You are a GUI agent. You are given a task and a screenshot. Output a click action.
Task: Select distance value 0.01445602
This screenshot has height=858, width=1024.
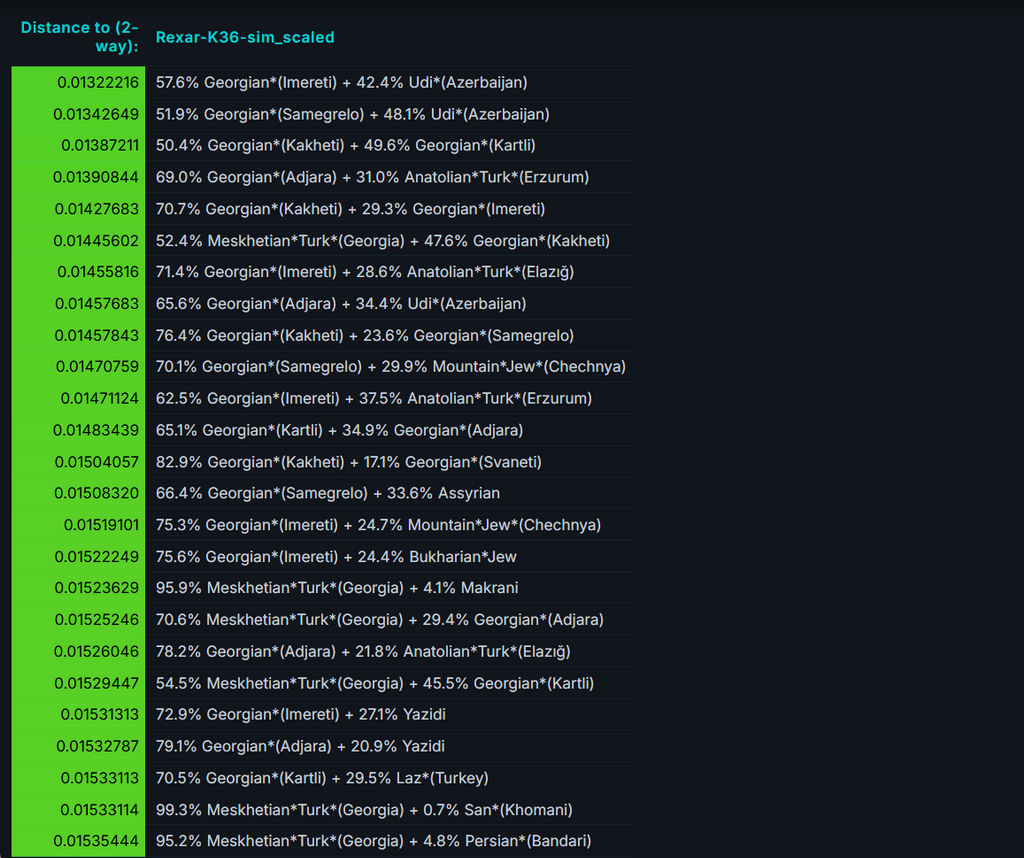96,241
